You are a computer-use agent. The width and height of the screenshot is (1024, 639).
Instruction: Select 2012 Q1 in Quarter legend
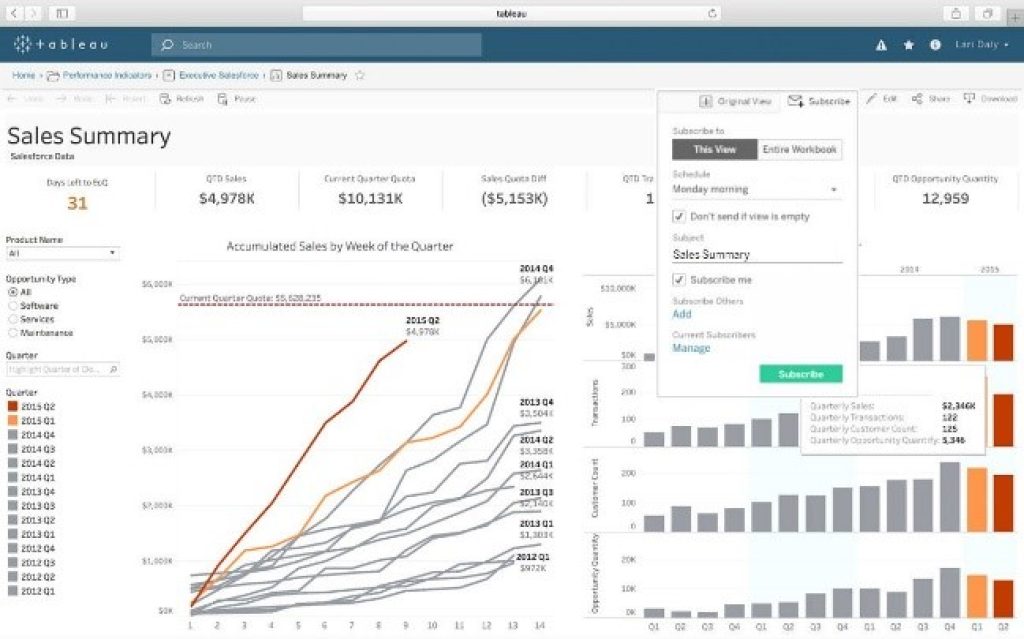[38, 591]
